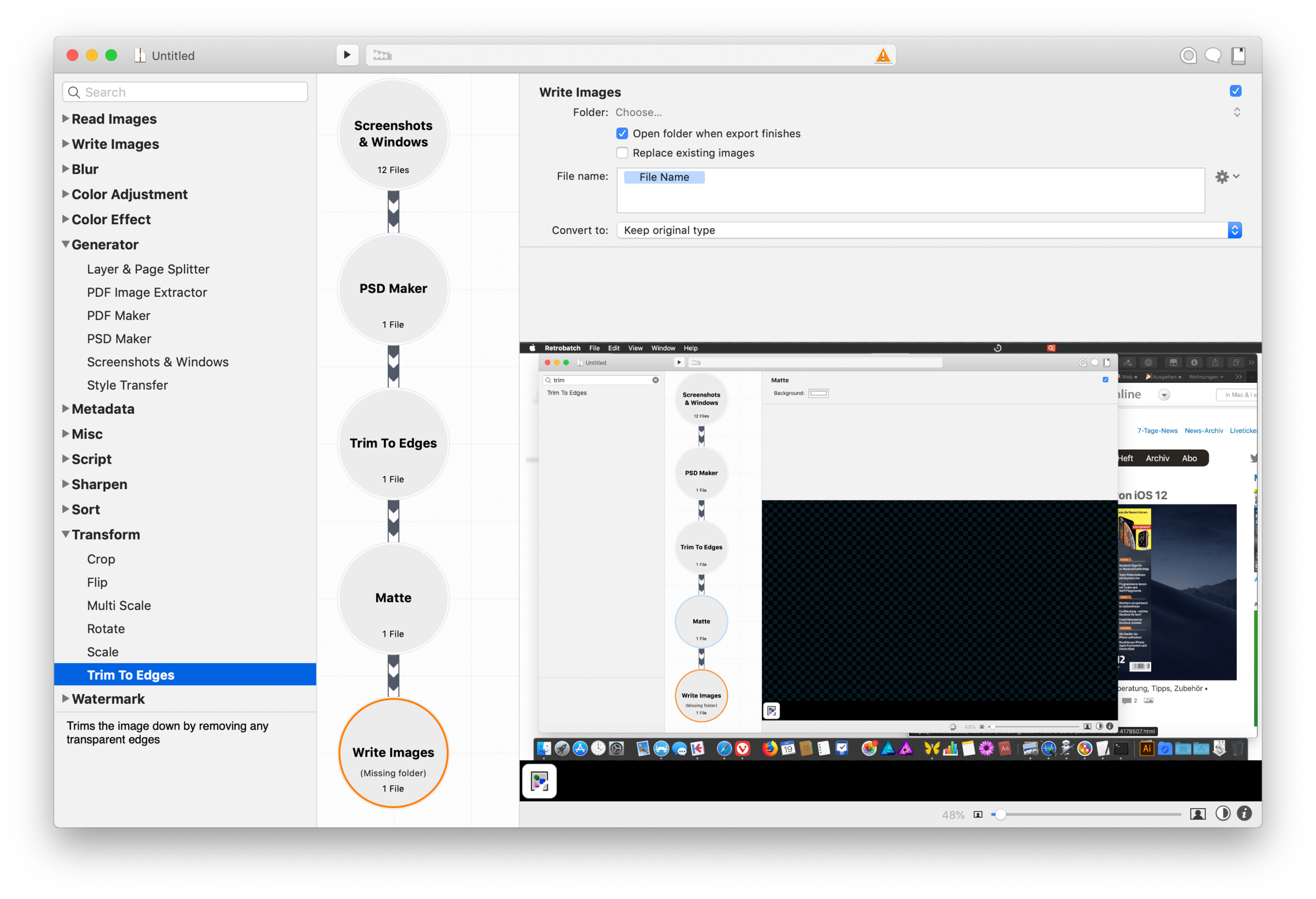Click the preview image thumbnail
The image size is (1316, 899).
point(539,781)
